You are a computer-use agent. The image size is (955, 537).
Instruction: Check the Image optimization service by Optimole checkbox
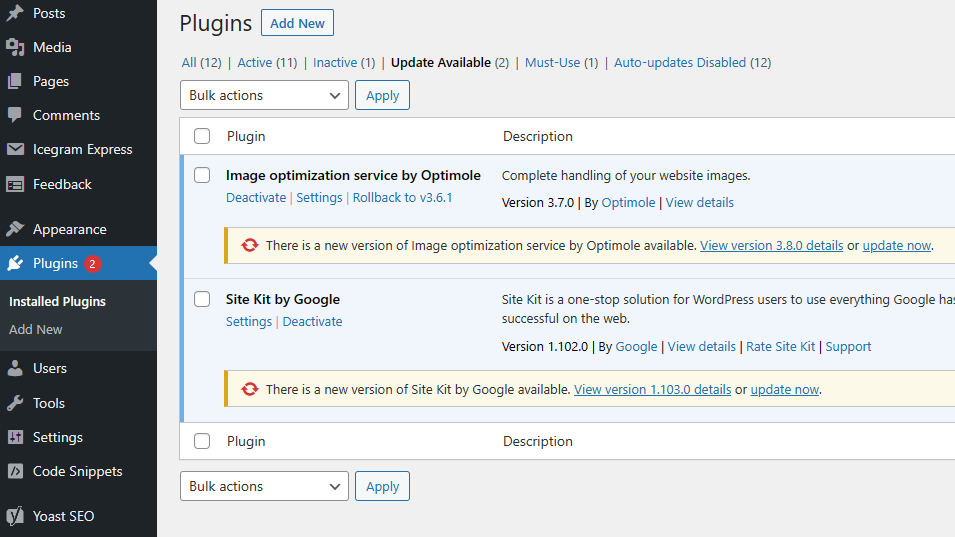202,175
